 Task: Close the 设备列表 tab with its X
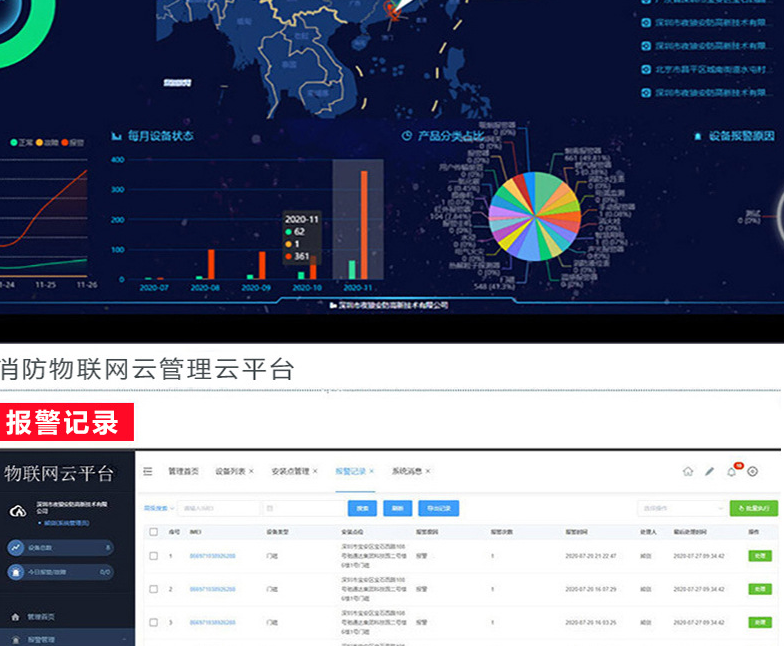252,471
